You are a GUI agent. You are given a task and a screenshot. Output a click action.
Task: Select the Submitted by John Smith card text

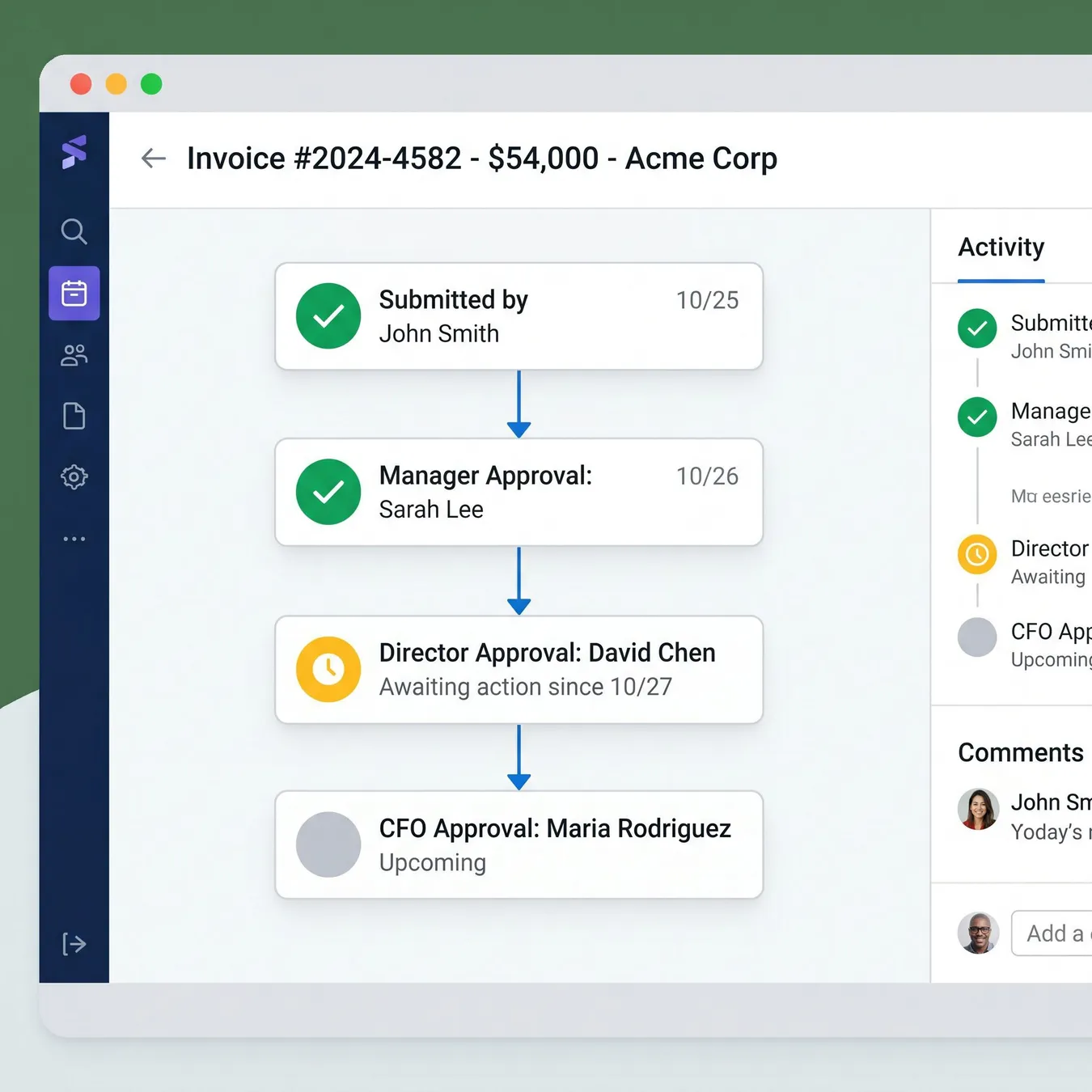pos(453,316)
